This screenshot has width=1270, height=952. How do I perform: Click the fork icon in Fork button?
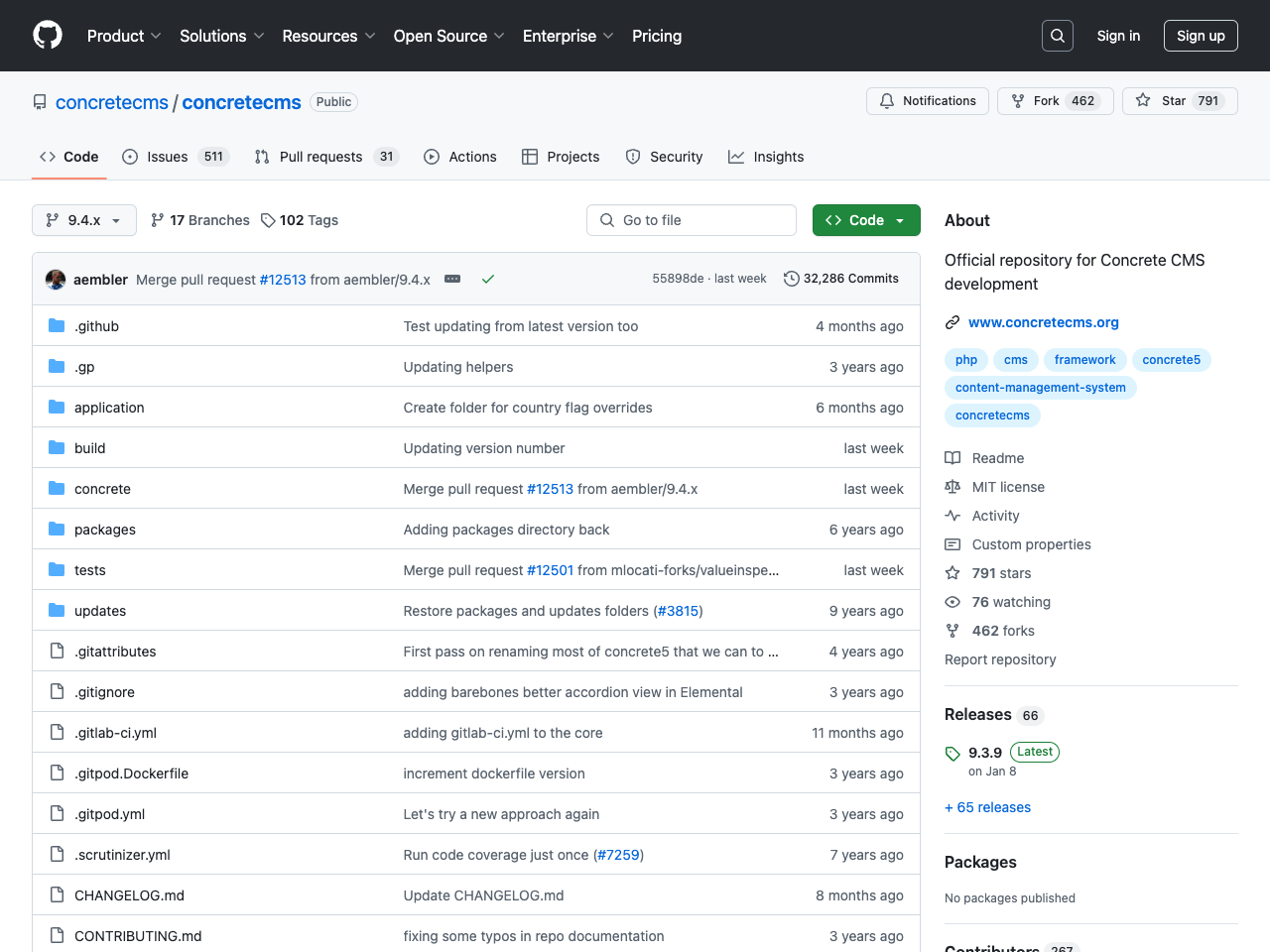1018,101
